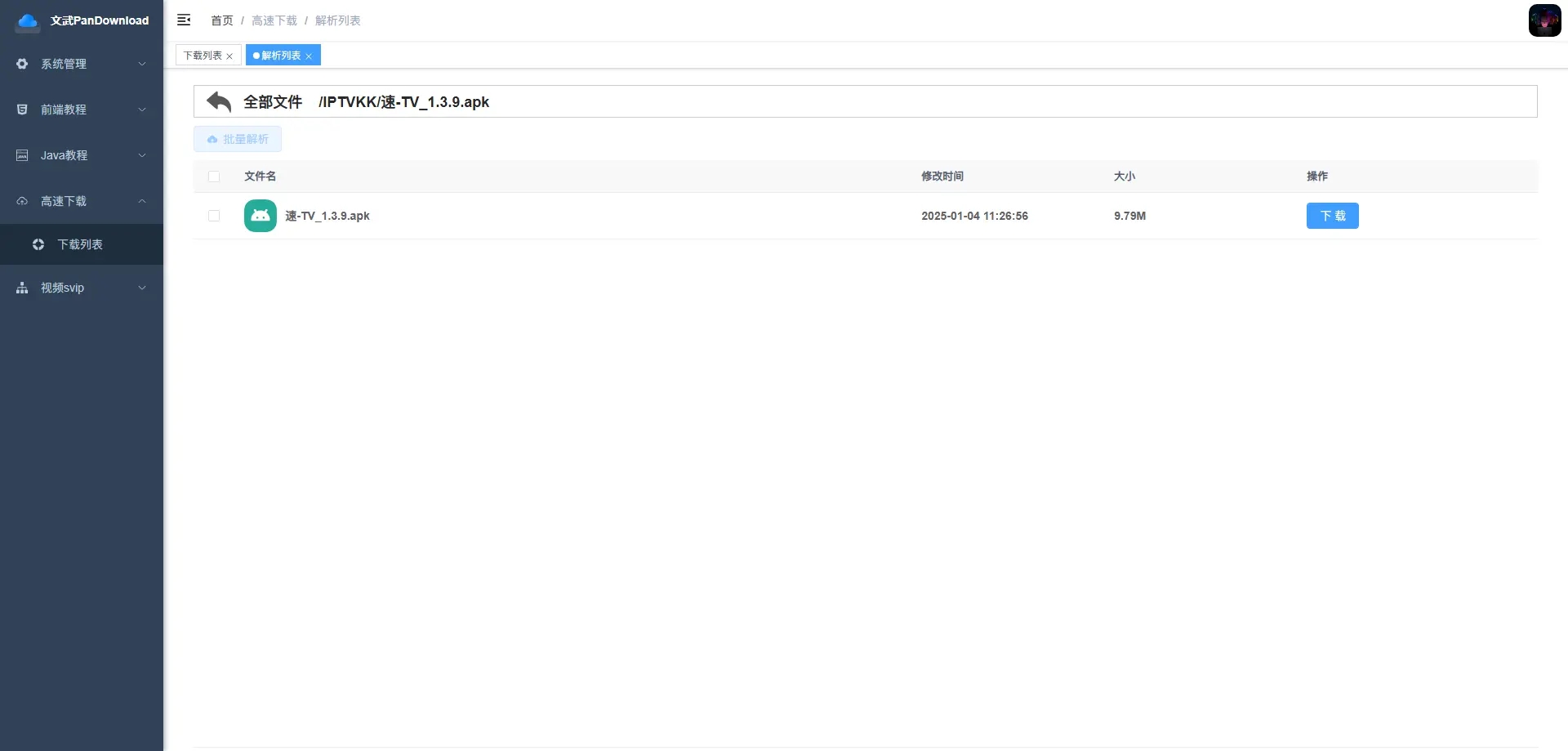1568x751 pixels.
Task: Go to 首页 in the breadcrumb
Action: 221,20
